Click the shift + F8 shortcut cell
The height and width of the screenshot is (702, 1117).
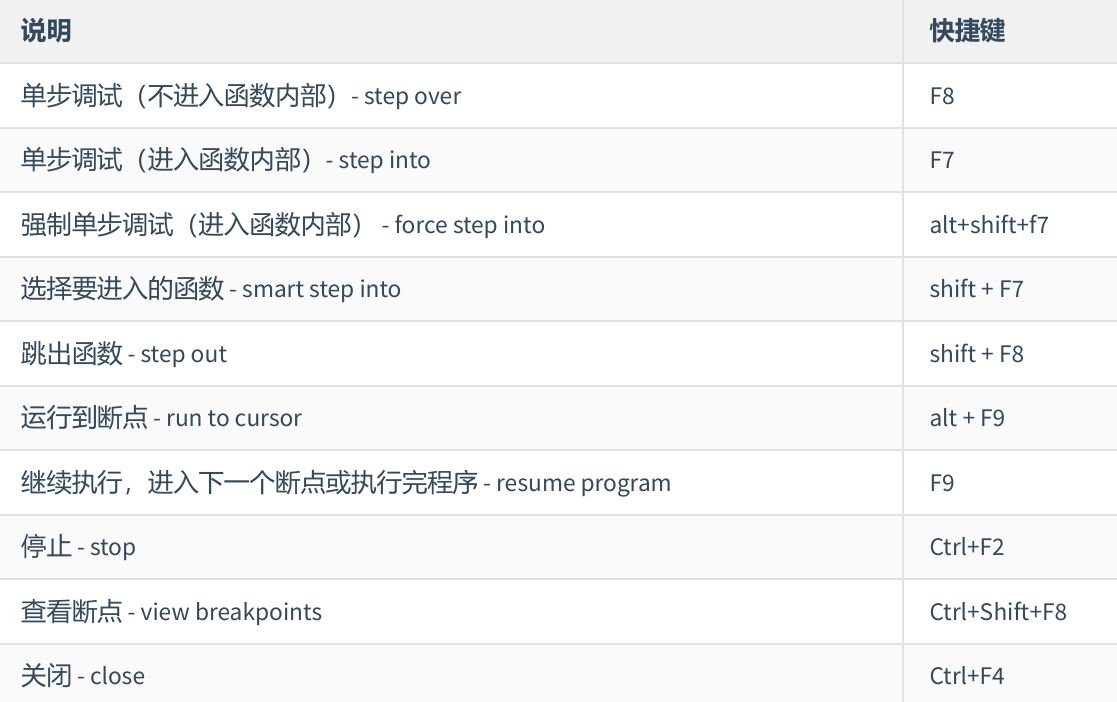coord(977,354)
